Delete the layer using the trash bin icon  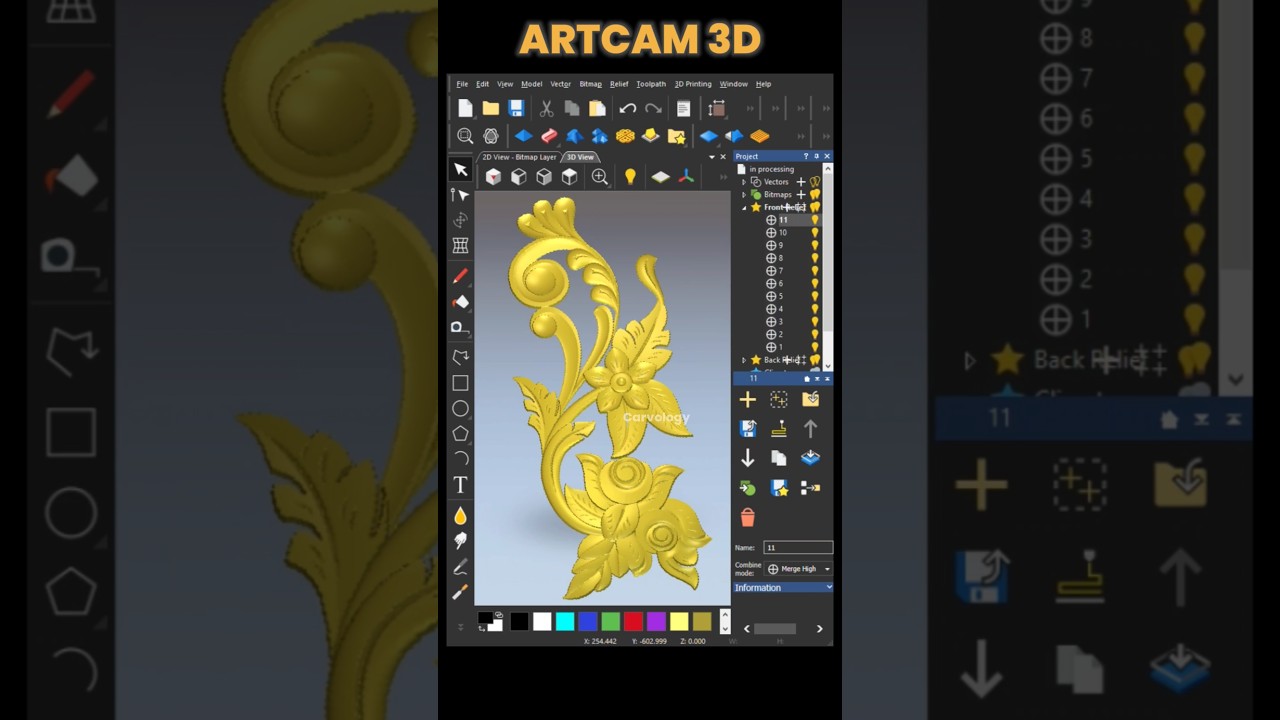click(747, 517)
